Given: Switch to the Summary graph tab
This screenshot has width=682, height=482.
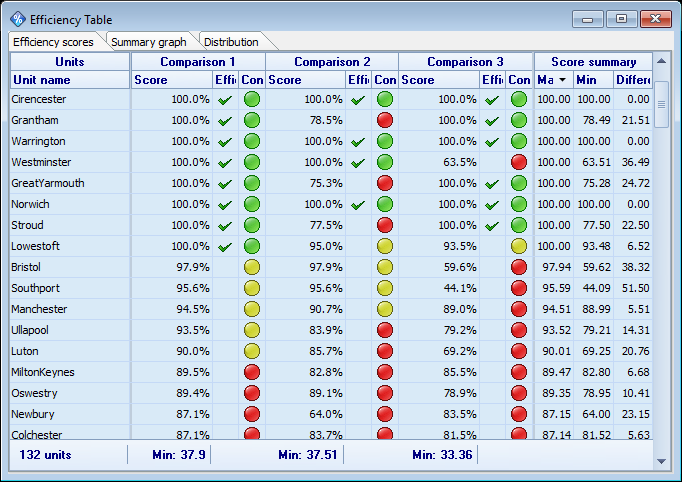Looking at the screenshot, I should 149,42.
